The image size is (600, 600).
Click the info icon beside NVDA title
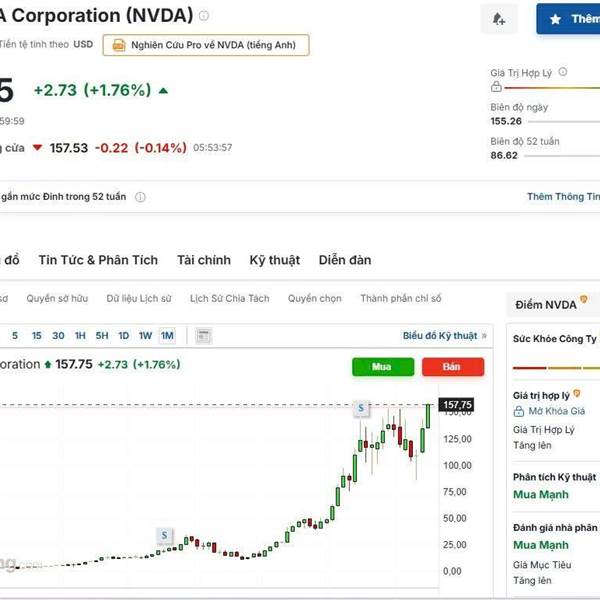click(x=204, y=16)
